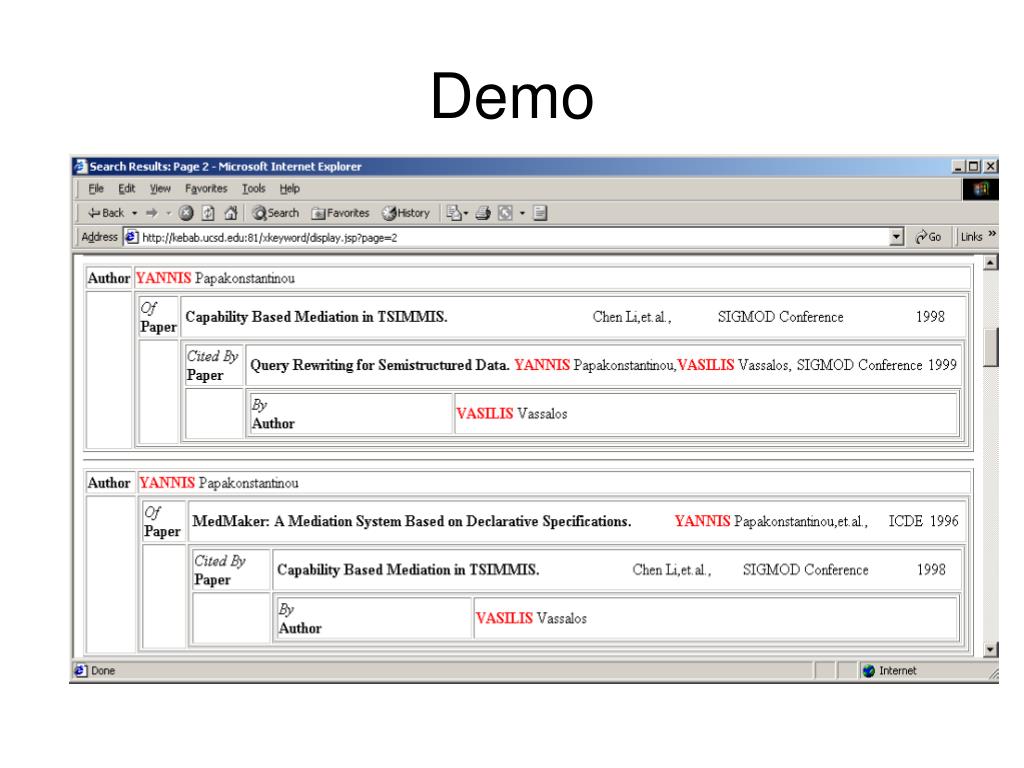1024x768 pixels.
Task: Go back with the Back button
Action: click(x=106, y=213)
